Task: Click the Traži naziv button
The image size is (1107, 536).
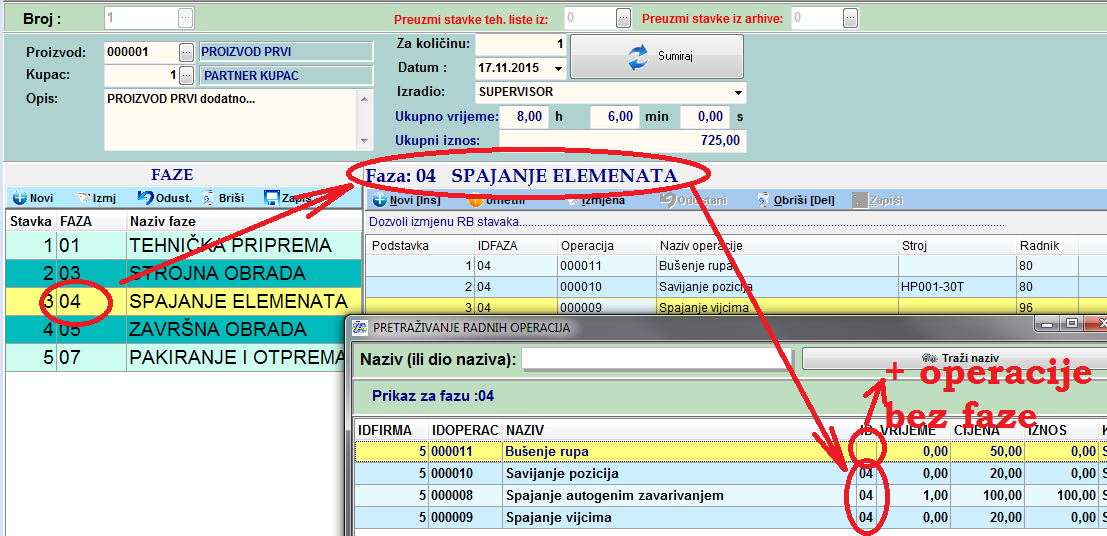Action: [954, 358]
